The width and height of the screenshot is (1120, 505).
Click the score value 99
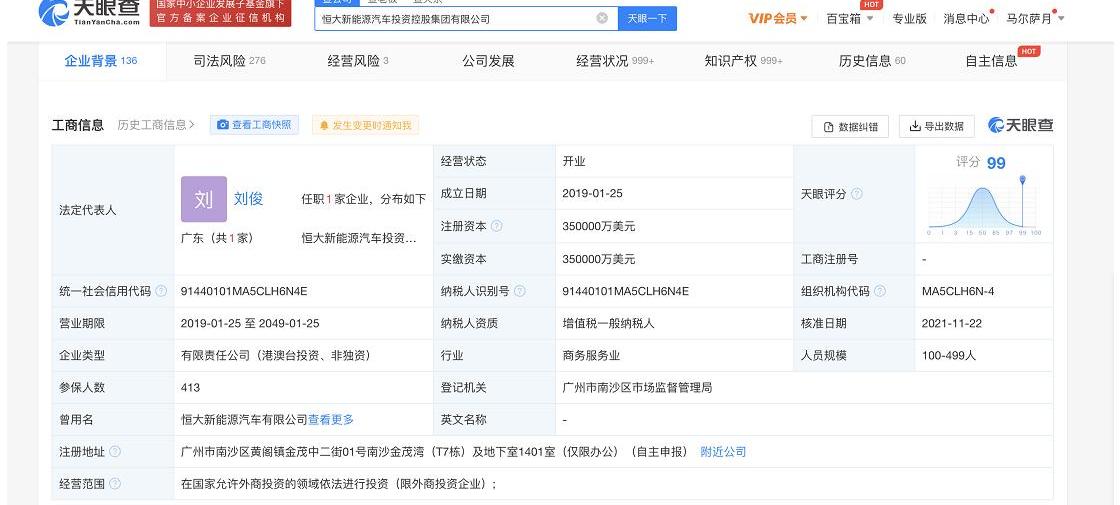(x=996, y=163)
